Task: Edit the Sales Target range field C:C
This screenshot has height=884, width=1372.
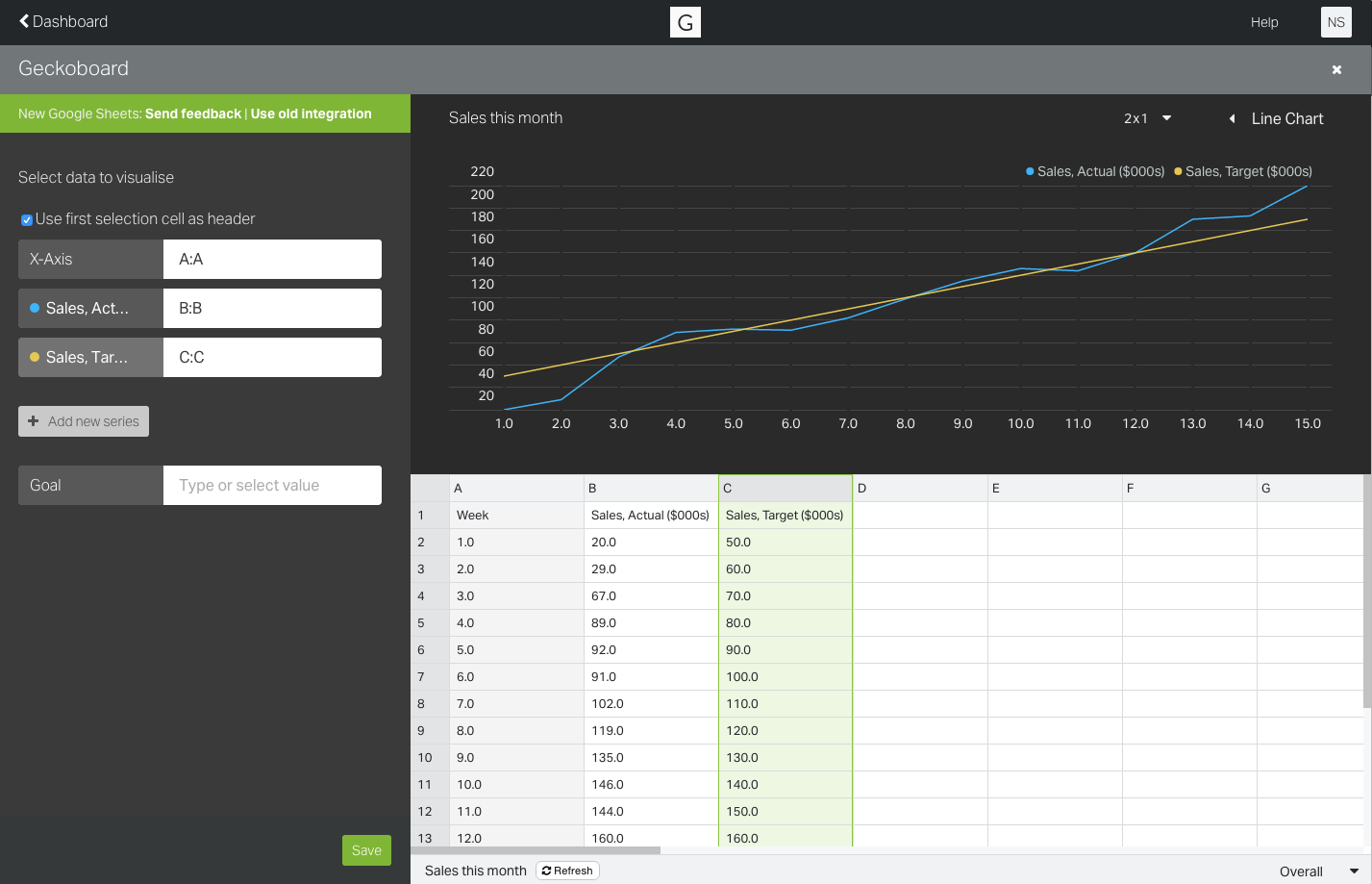Action: (272, 358)
